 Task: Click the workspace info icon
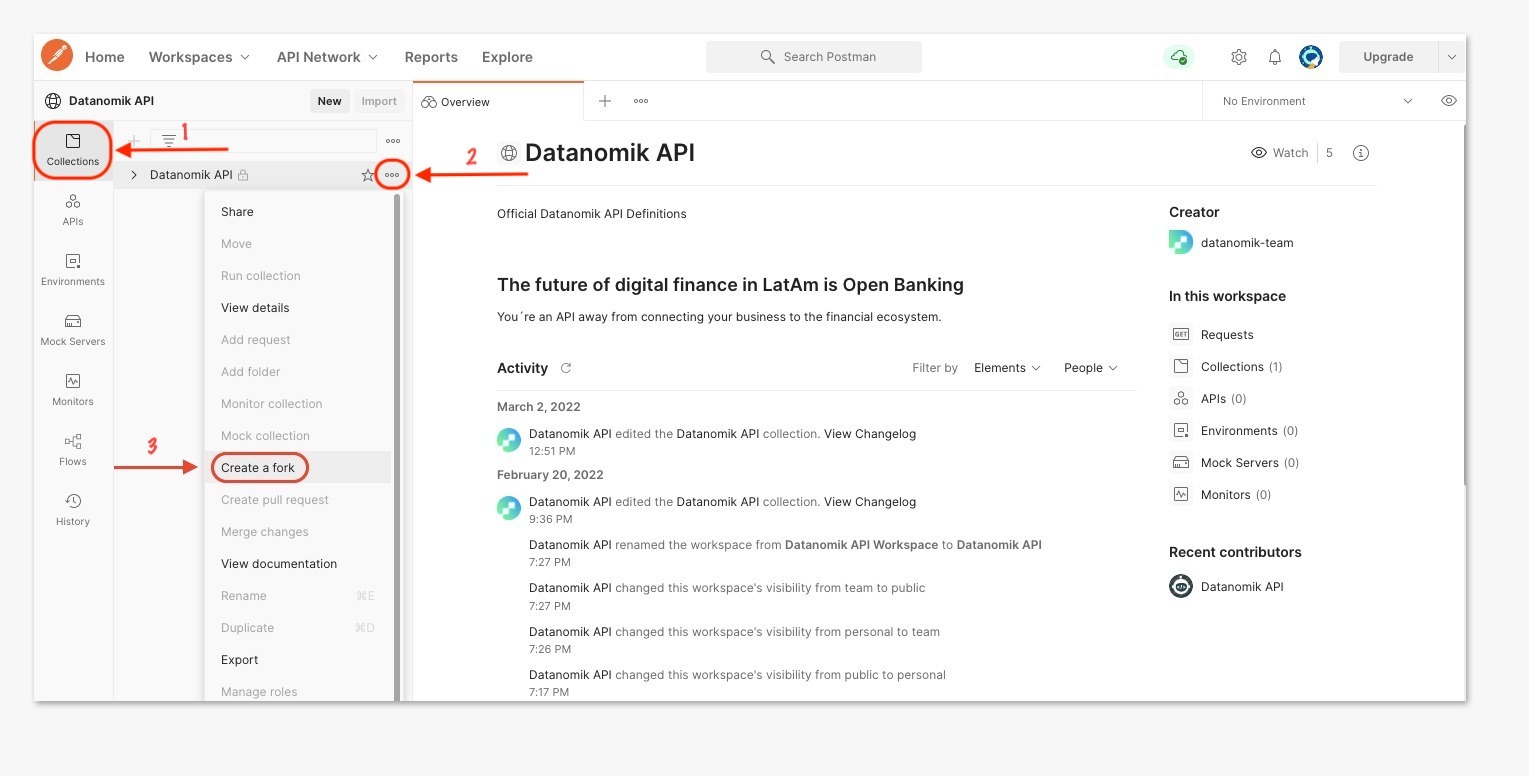[x=1361, y=153]
